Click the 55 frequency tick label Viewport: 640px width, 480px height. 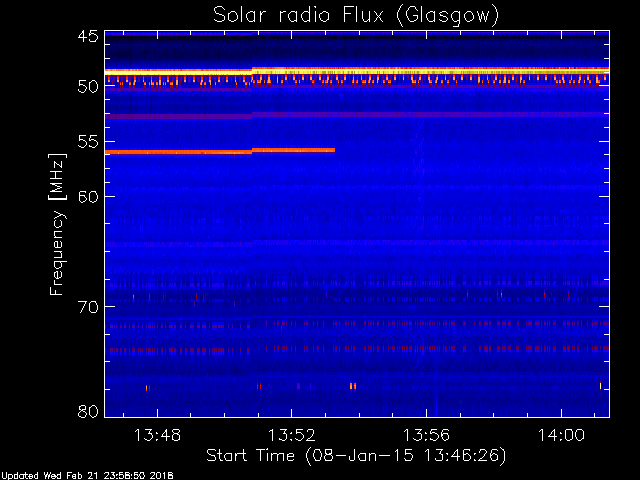88,142
